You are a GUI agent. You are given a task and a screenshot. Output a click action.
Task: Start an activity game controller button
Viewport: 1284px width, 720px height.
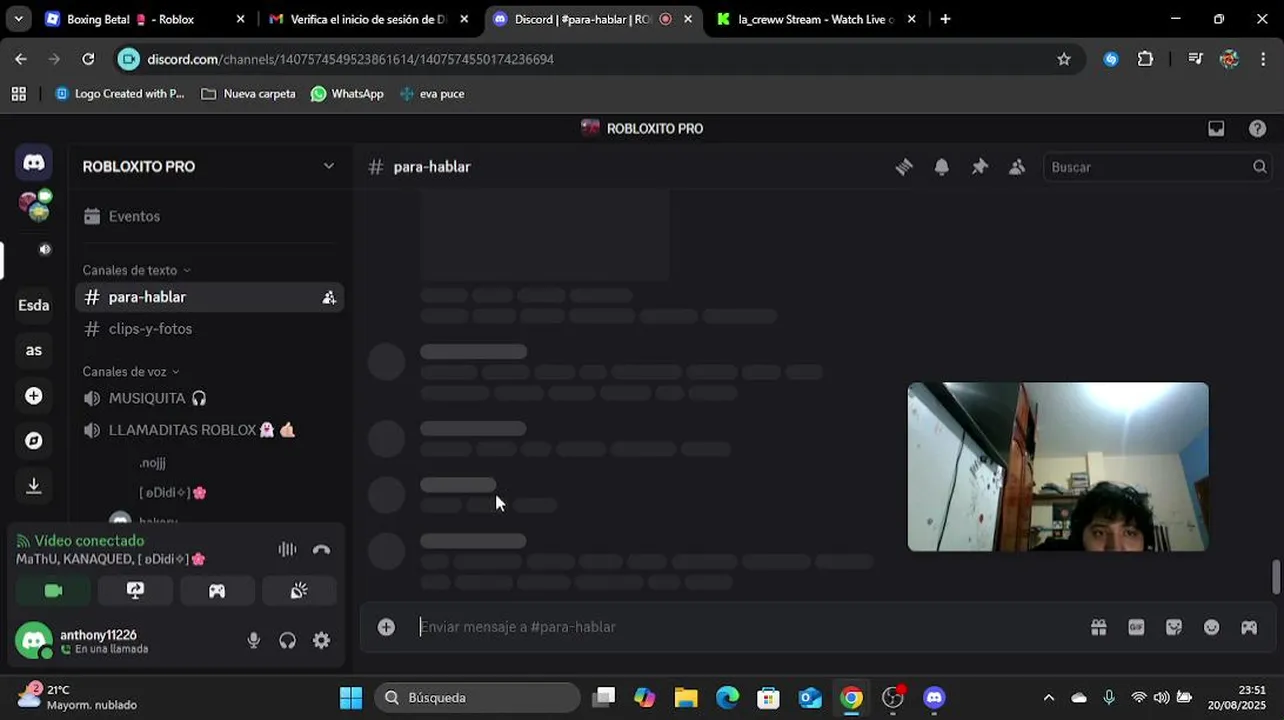[x=217, y=591]
